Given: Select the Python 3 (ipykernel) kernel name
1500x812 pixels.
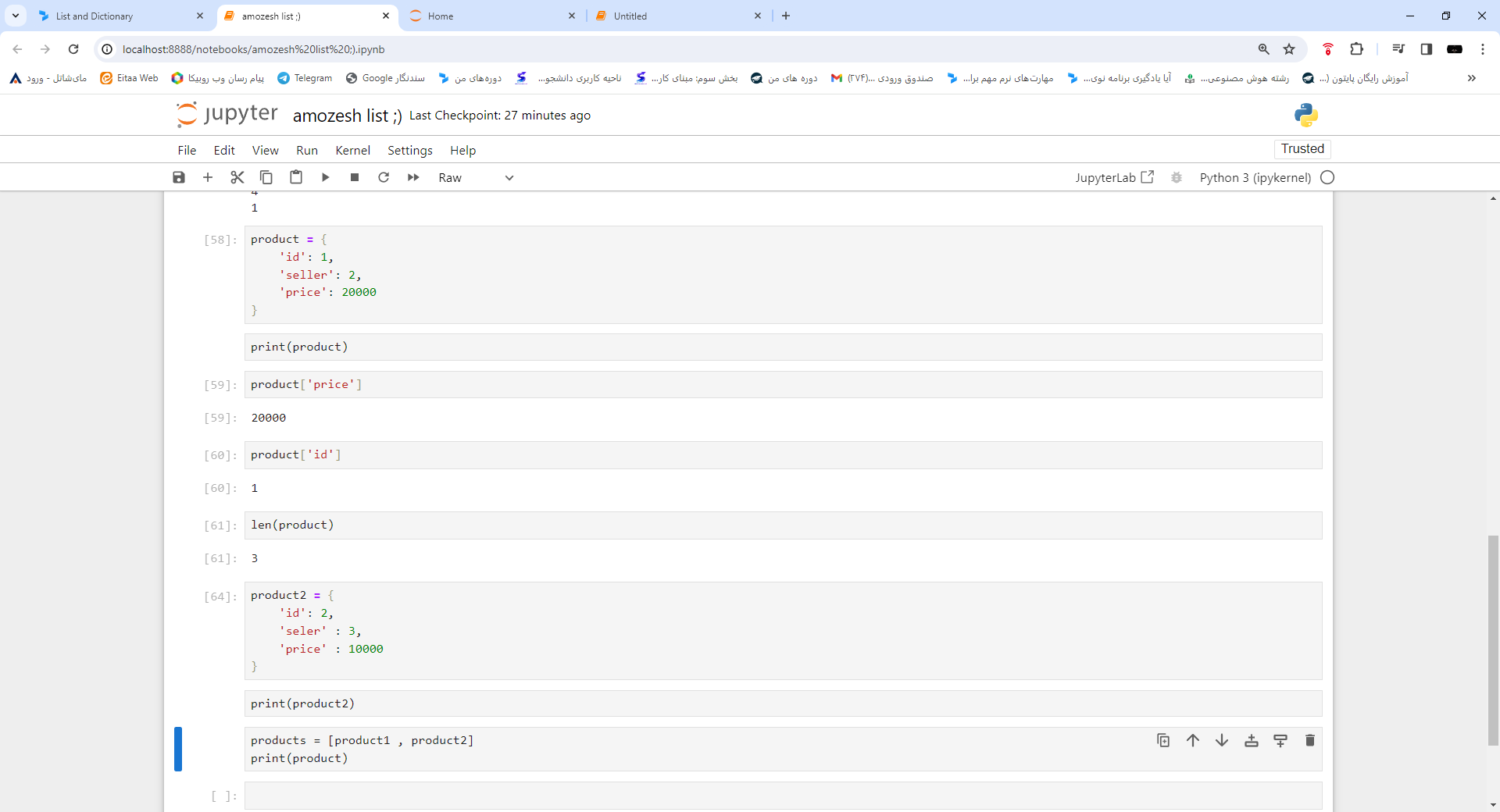Looking at the screenshot, I should (1255, 177).
